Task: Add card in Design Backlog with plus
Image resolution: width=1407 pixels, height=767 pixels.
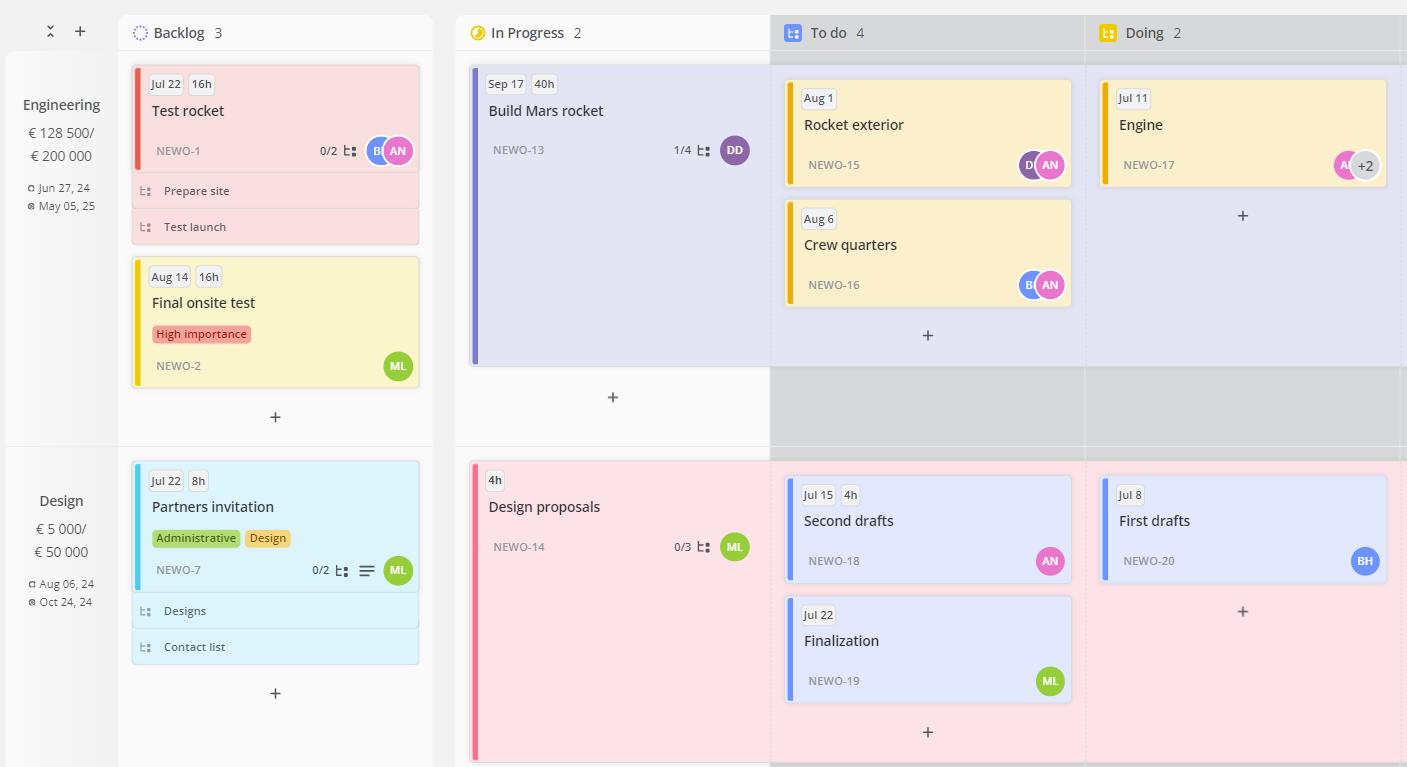Action: tap(275, 693)
